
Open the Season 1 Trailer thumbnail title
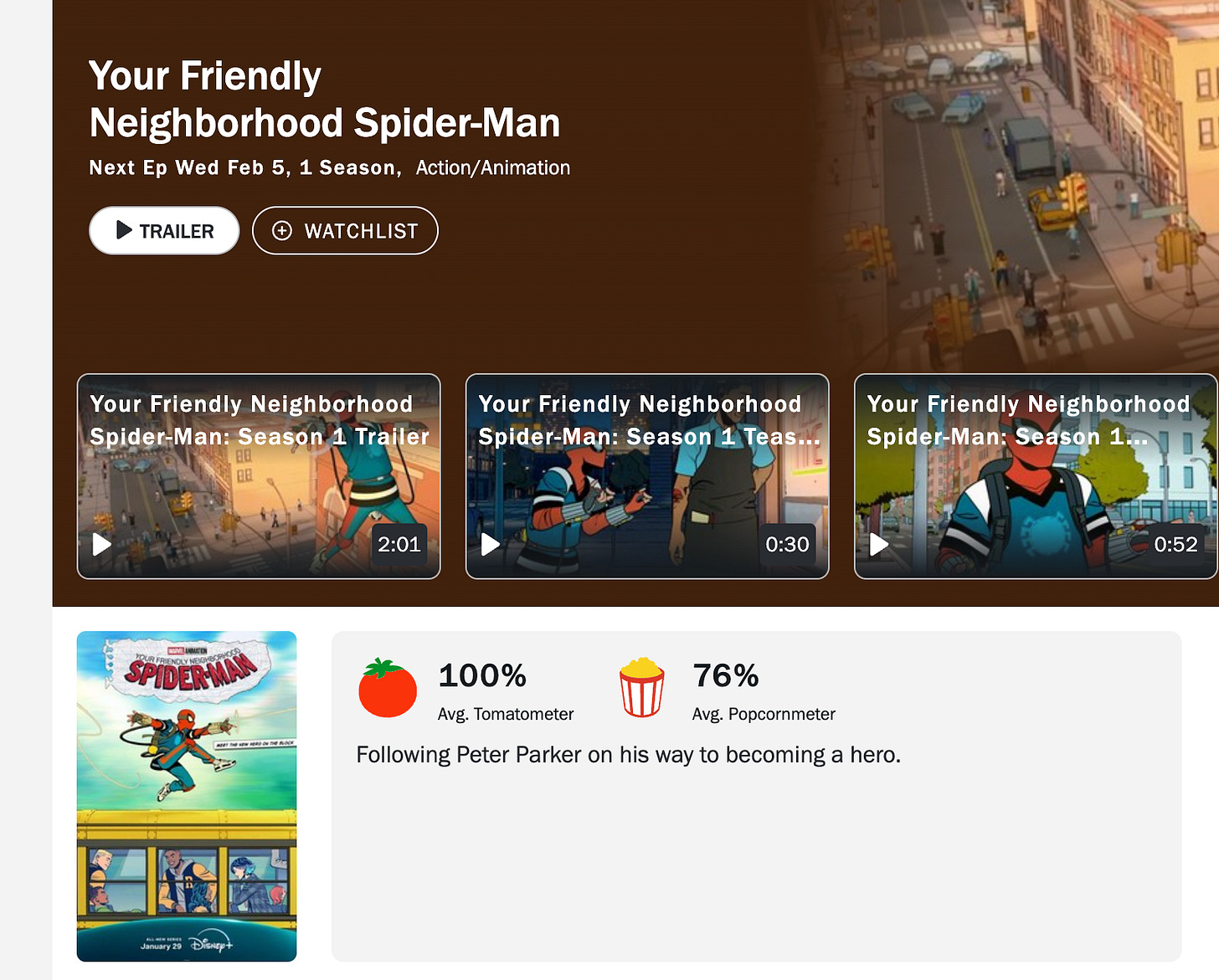tap(259, 420)
